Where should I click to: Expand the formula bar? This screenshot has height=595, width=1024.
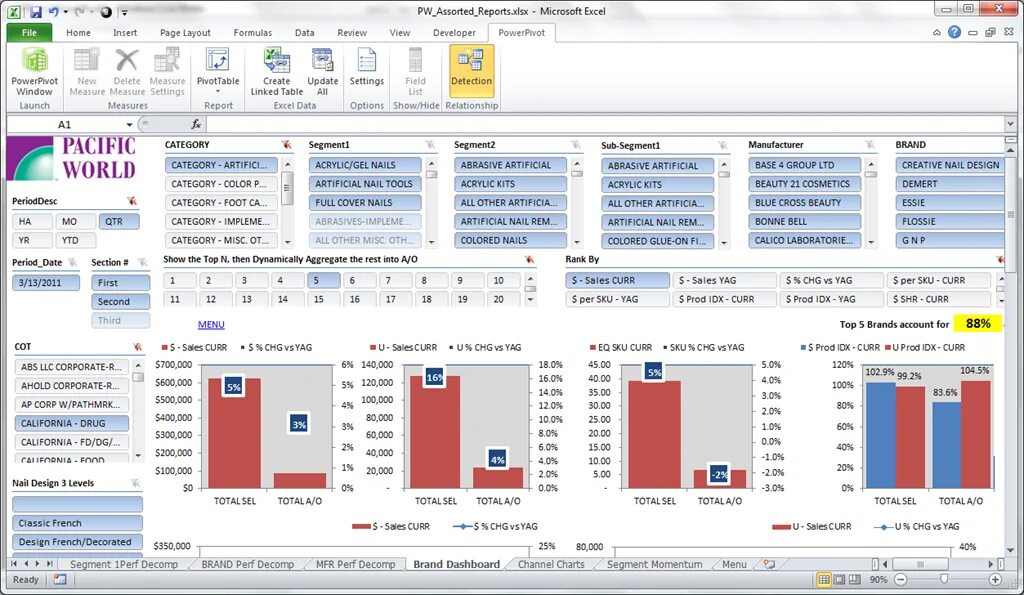(1010, 123)
